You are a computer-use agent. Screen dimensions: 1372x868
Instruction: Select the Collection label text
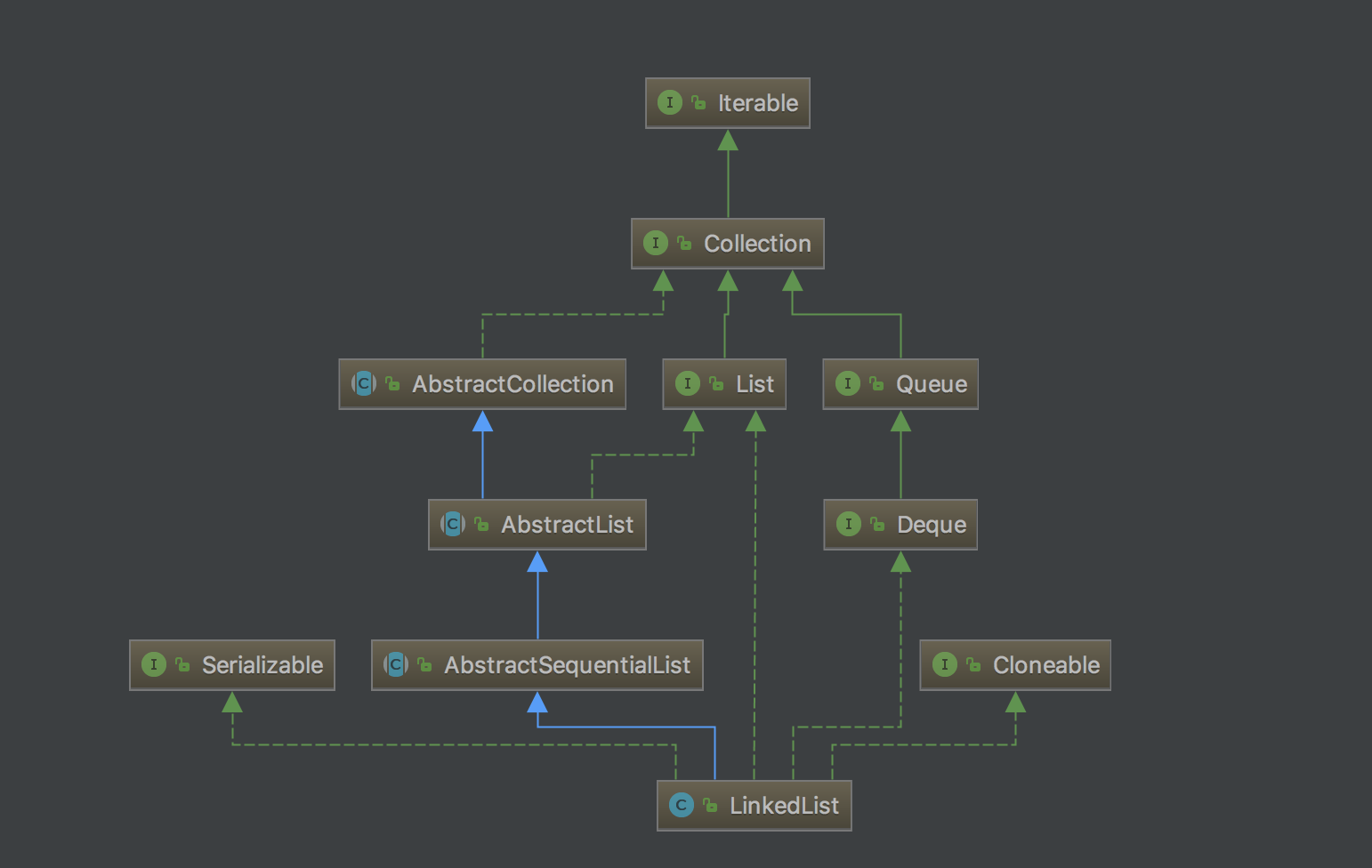click(757, 244)
